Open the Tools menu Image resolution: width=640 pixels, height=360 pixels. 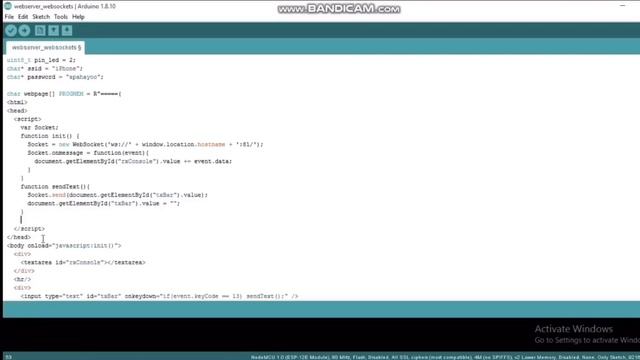pyautogui.click(x=60, y=17)
